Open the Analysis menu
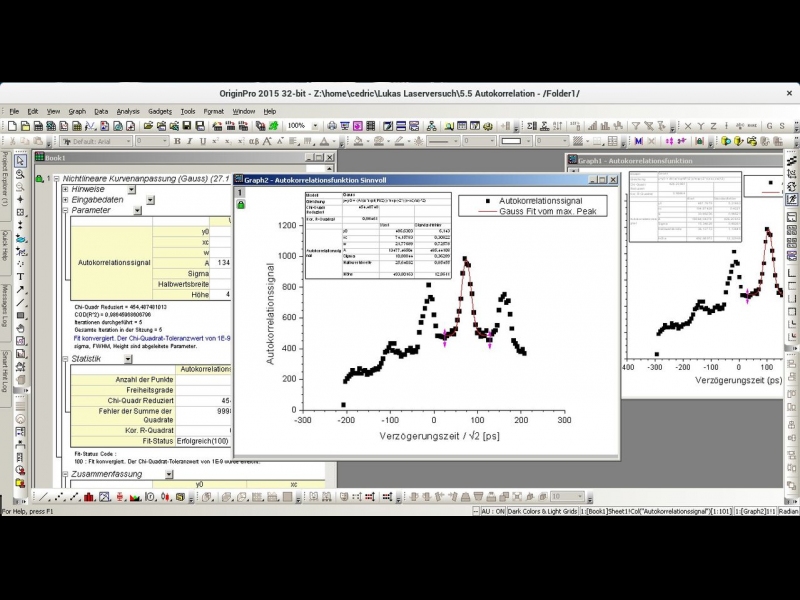This screenshot has height=600, width=800. [128, 111]
